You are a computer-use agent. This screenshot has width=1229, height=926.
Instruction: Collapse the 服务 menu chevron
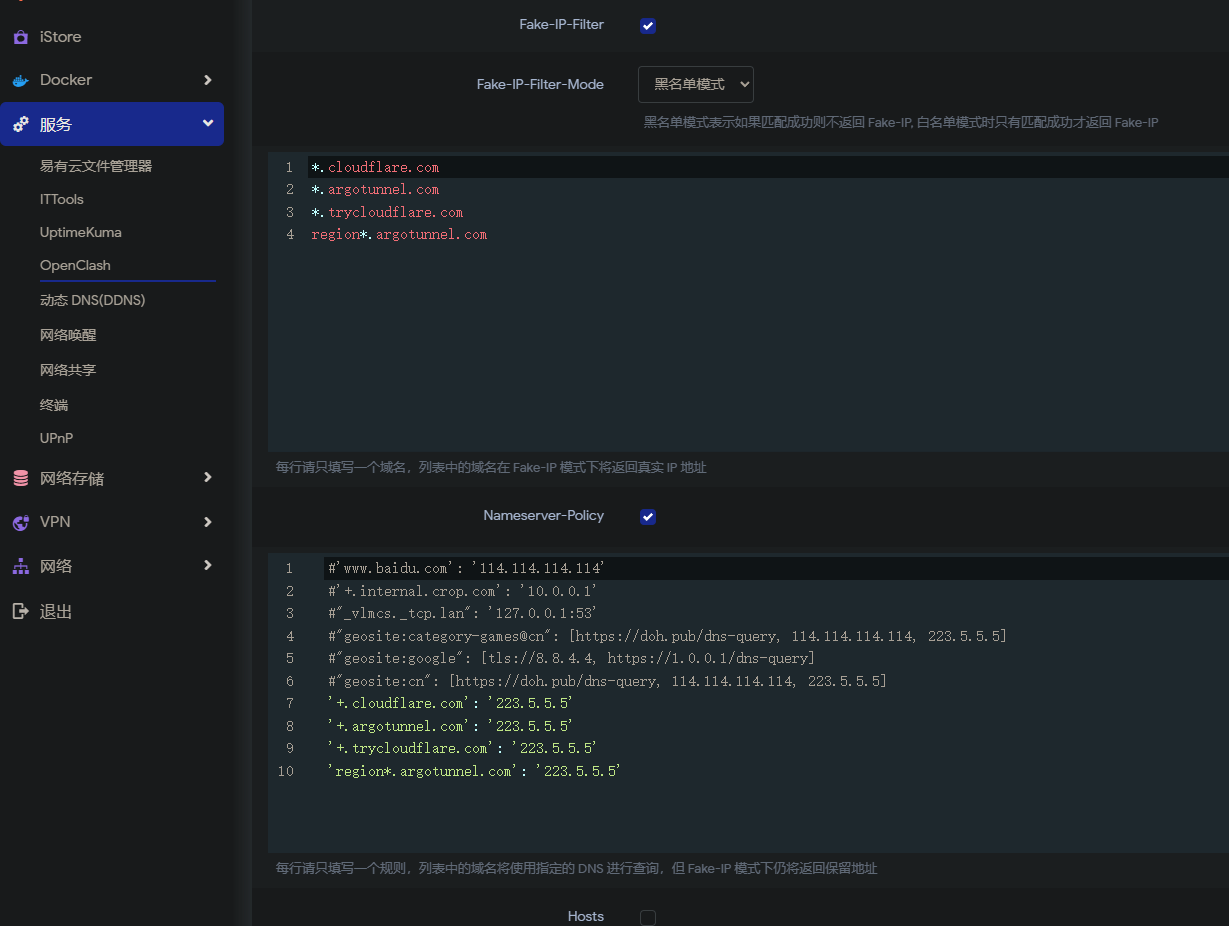[207, 124]
